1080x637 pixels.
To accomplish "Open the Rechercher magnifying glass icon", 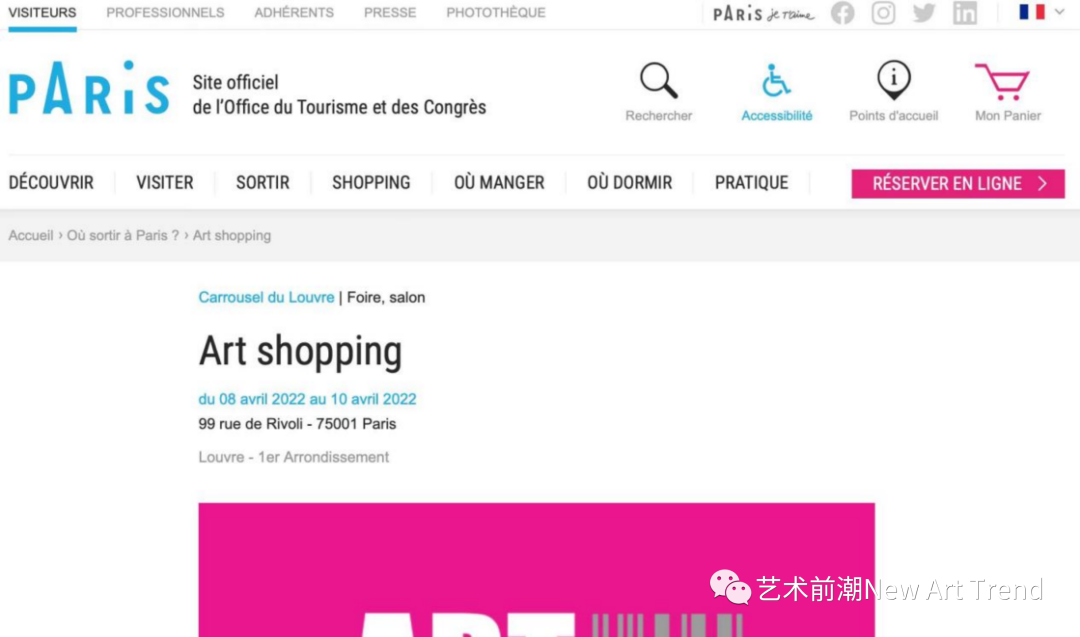I will [x=658, y=81].
